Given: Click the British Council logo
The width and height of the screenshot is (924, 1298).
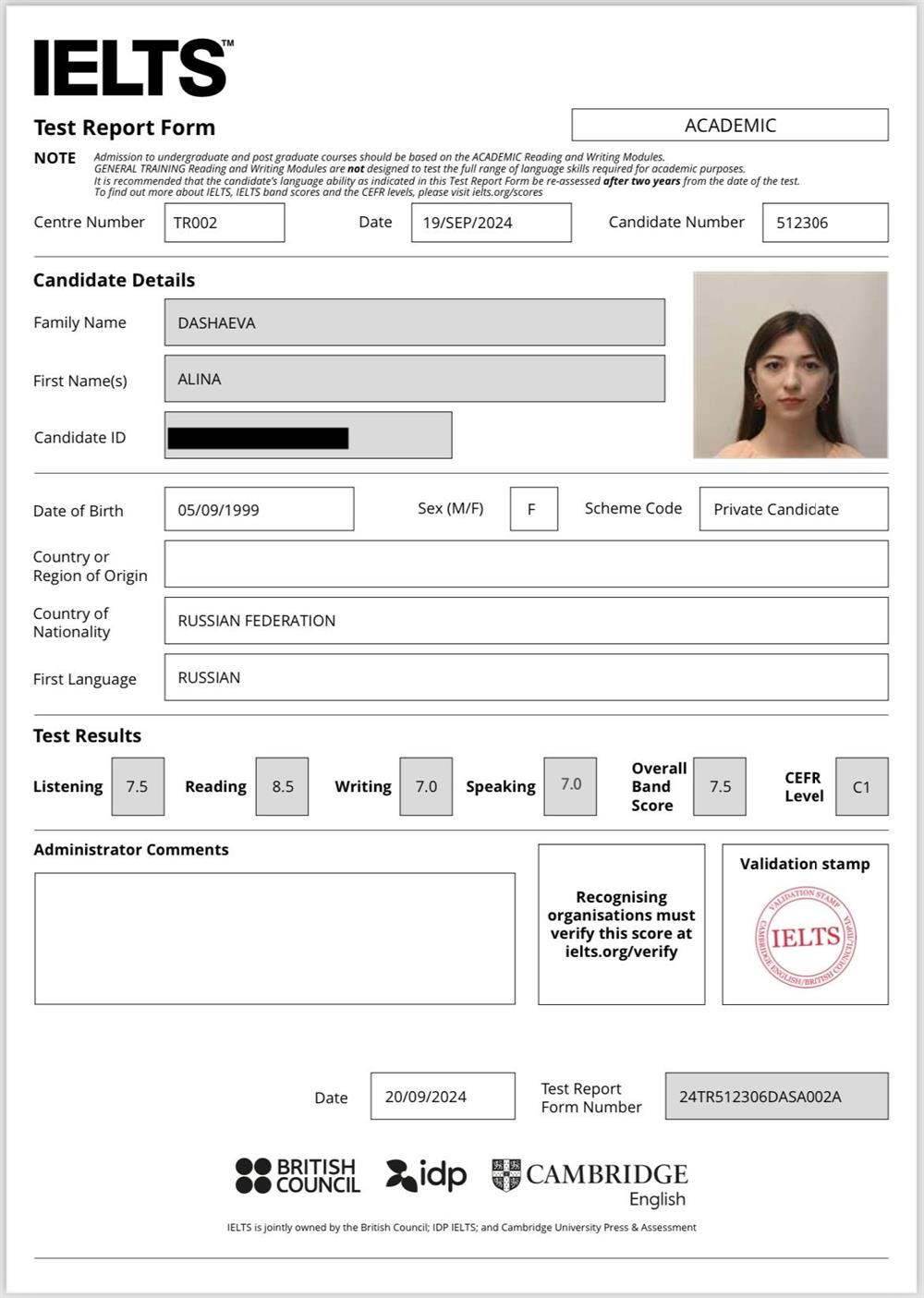Looking at the screenshot, I should [298, 1176].
